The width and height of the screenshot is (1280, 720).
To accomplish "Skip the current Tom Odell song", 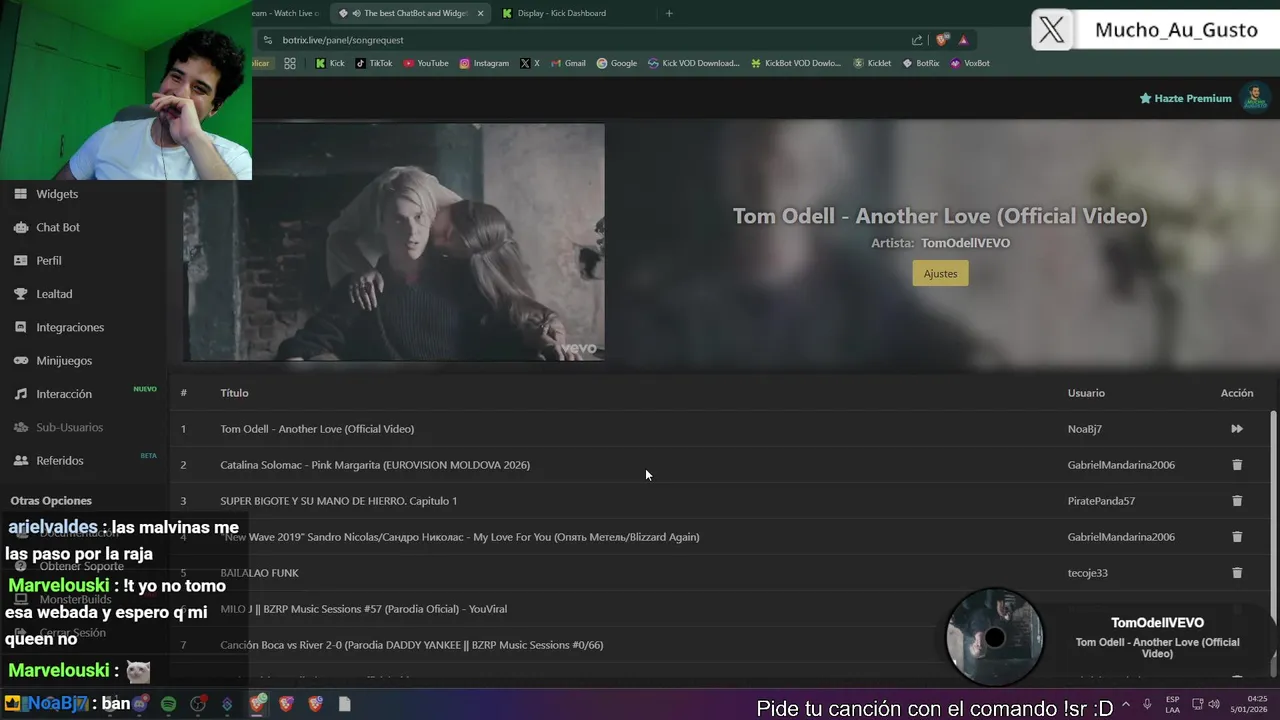I will 1237,429.
